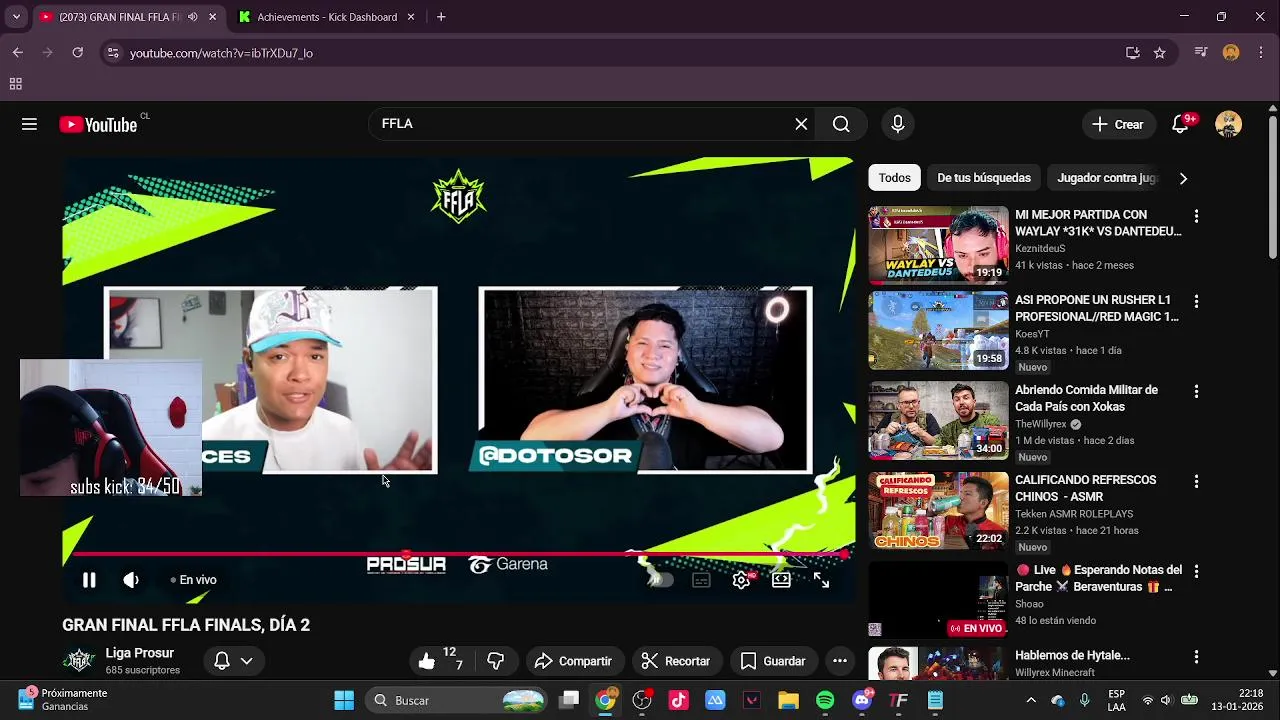1280x720 pixels.
Task: Open options for CALIFICANDO REFRESCOS video
Action: click(x=1196, y=481)
